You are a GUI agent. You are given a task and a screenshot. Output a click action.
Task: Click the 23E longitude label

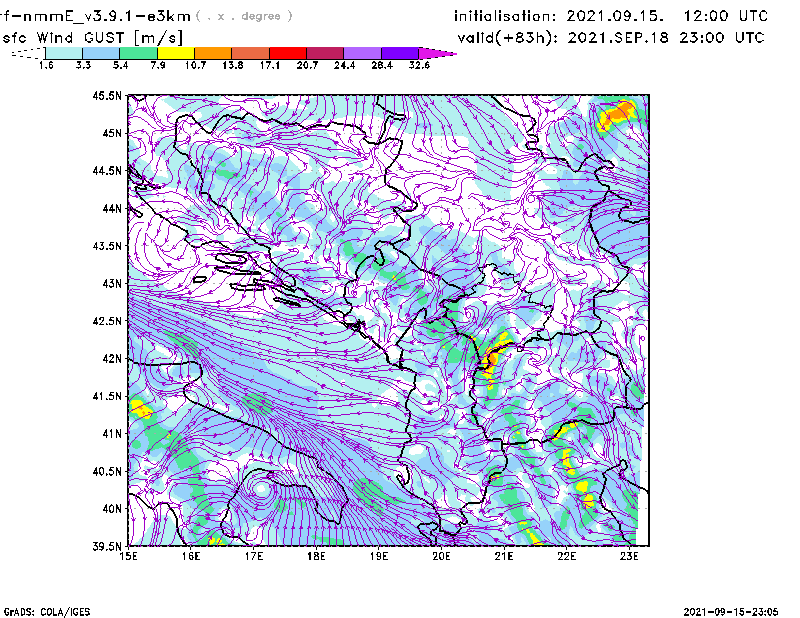pyautogui.click(x=629, y=556)
